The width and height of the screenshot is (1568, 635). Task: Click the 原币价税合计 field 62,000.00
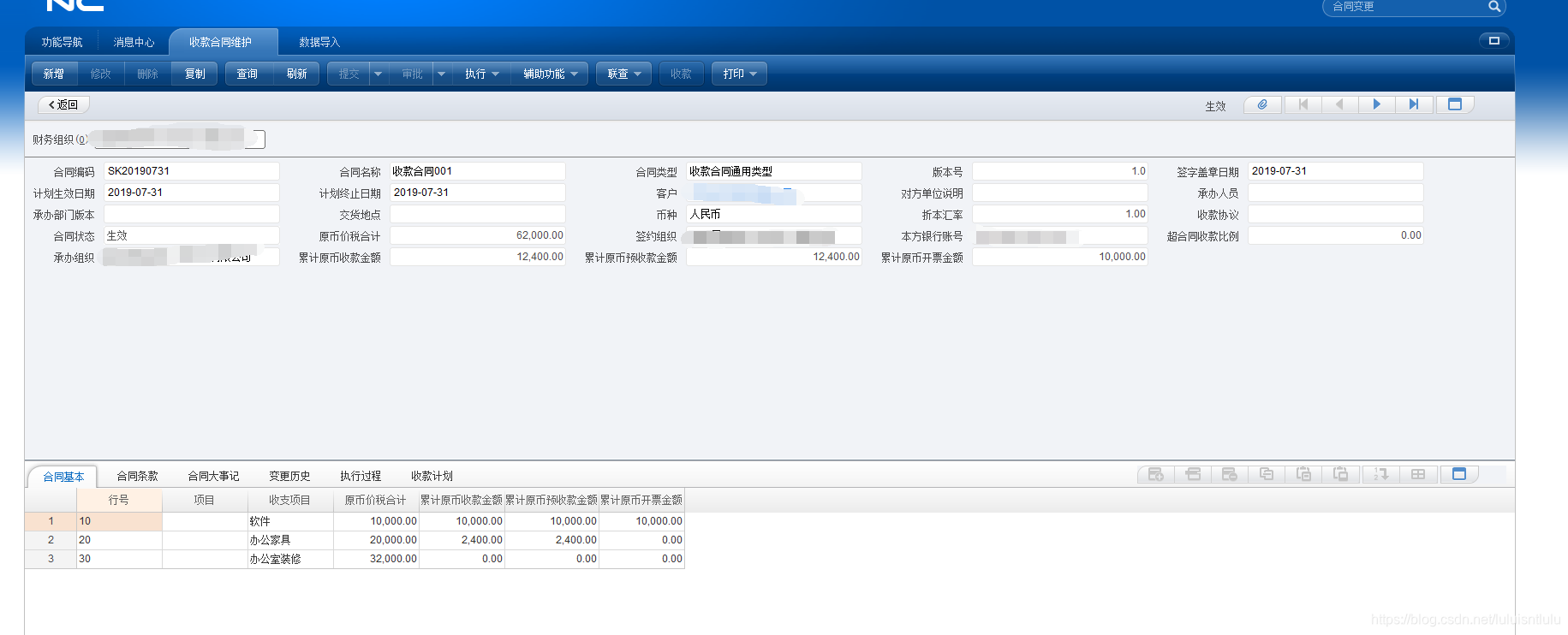pyautogui.click(x=478, y=235)
